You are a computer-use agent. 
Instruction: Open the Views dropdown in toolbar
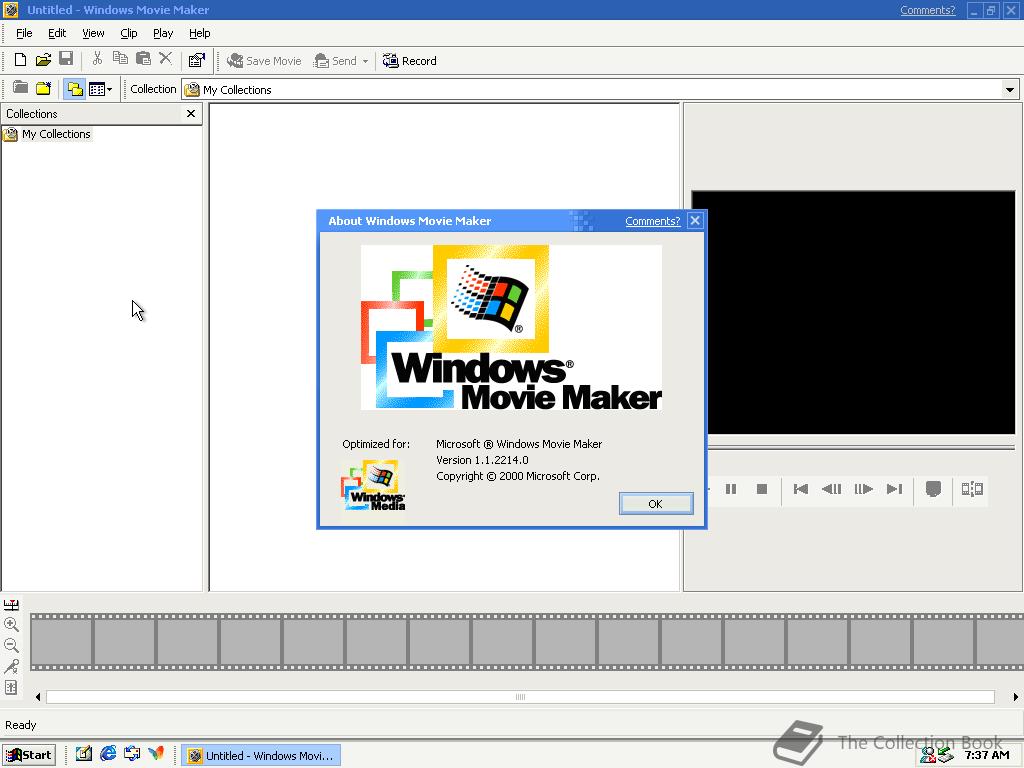tap(101, 89)
